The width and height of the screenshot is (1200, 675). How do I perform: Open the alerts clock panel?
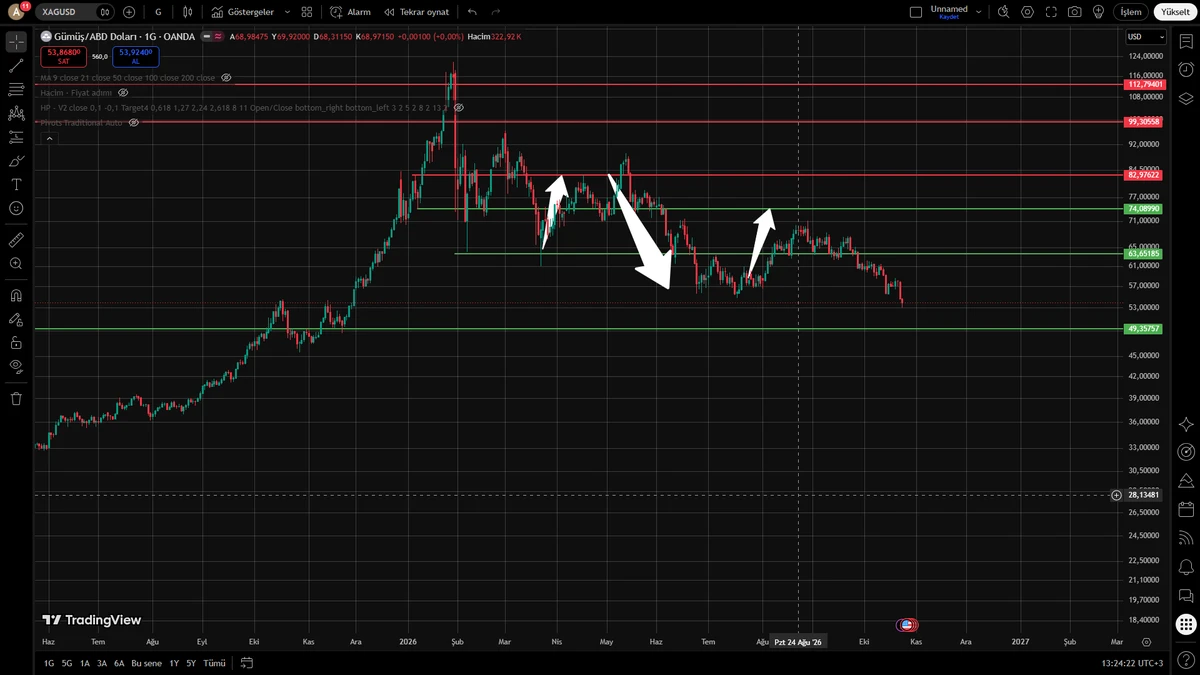[x=1186, y=70]
